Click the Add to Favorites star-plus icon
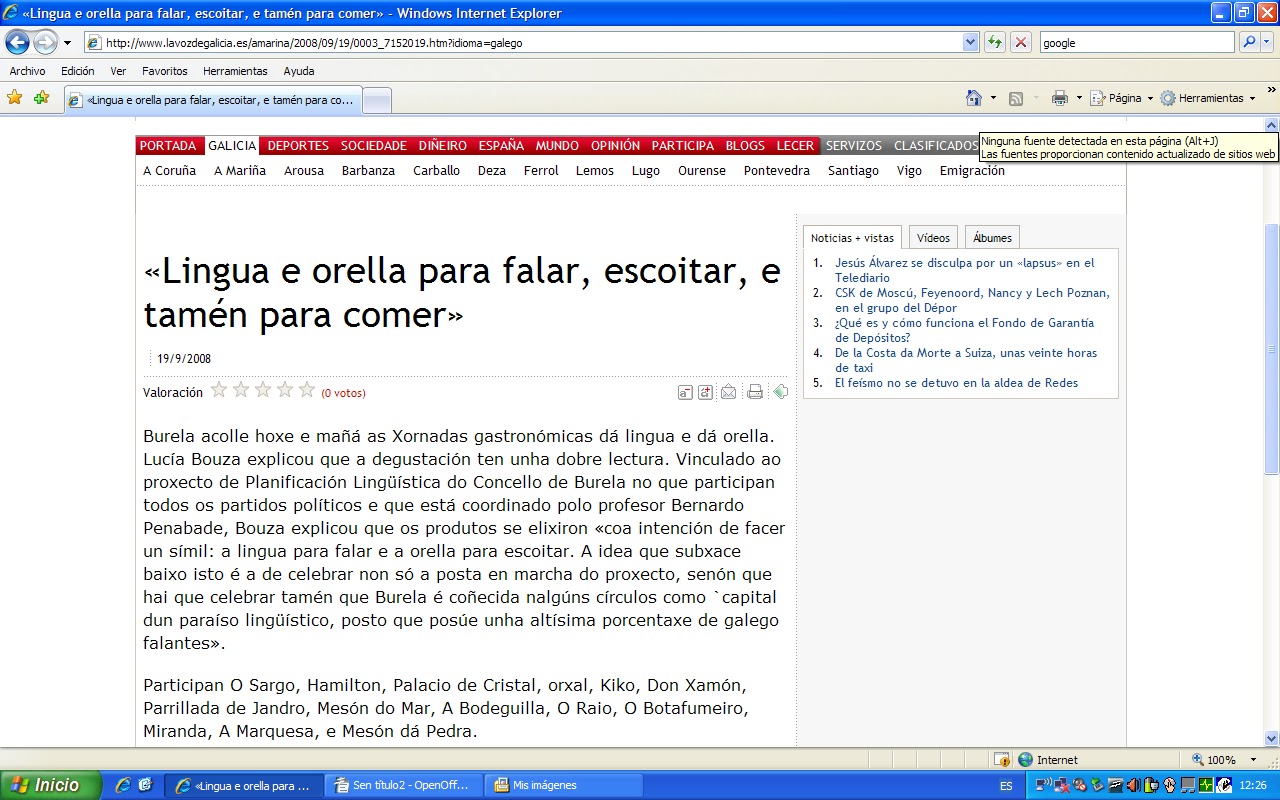The image size is (1280, 800). (x=41, y=98)
